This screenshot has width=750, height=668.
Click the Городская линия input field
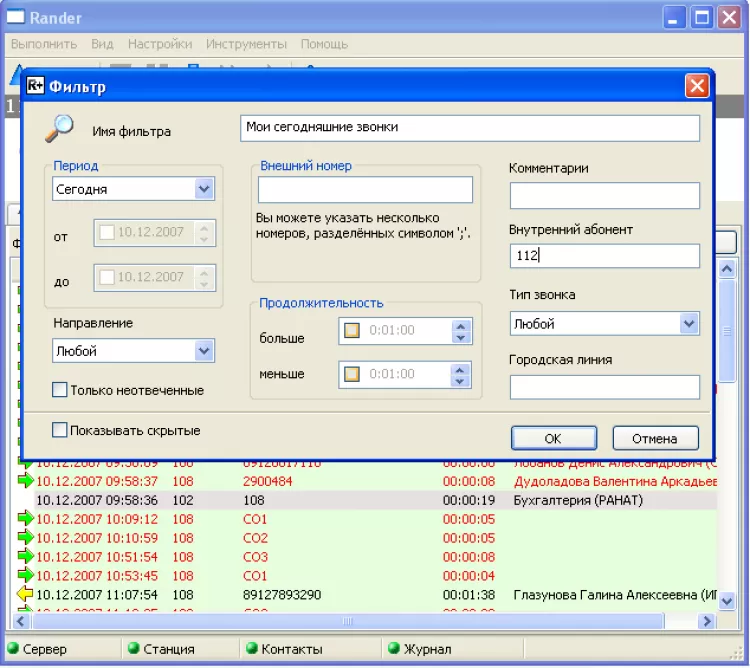coord(605,386)
